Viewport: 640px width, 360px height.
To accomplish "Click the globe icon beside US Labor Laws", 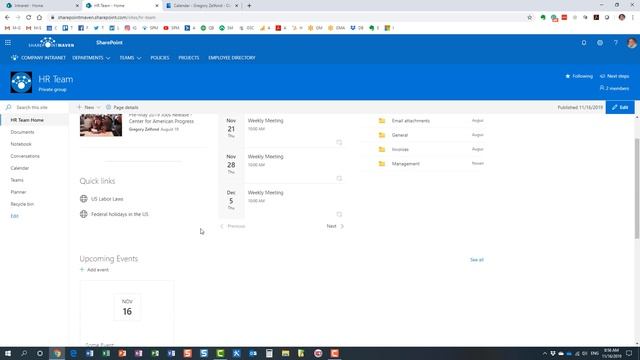I will [x=84, y=198].
